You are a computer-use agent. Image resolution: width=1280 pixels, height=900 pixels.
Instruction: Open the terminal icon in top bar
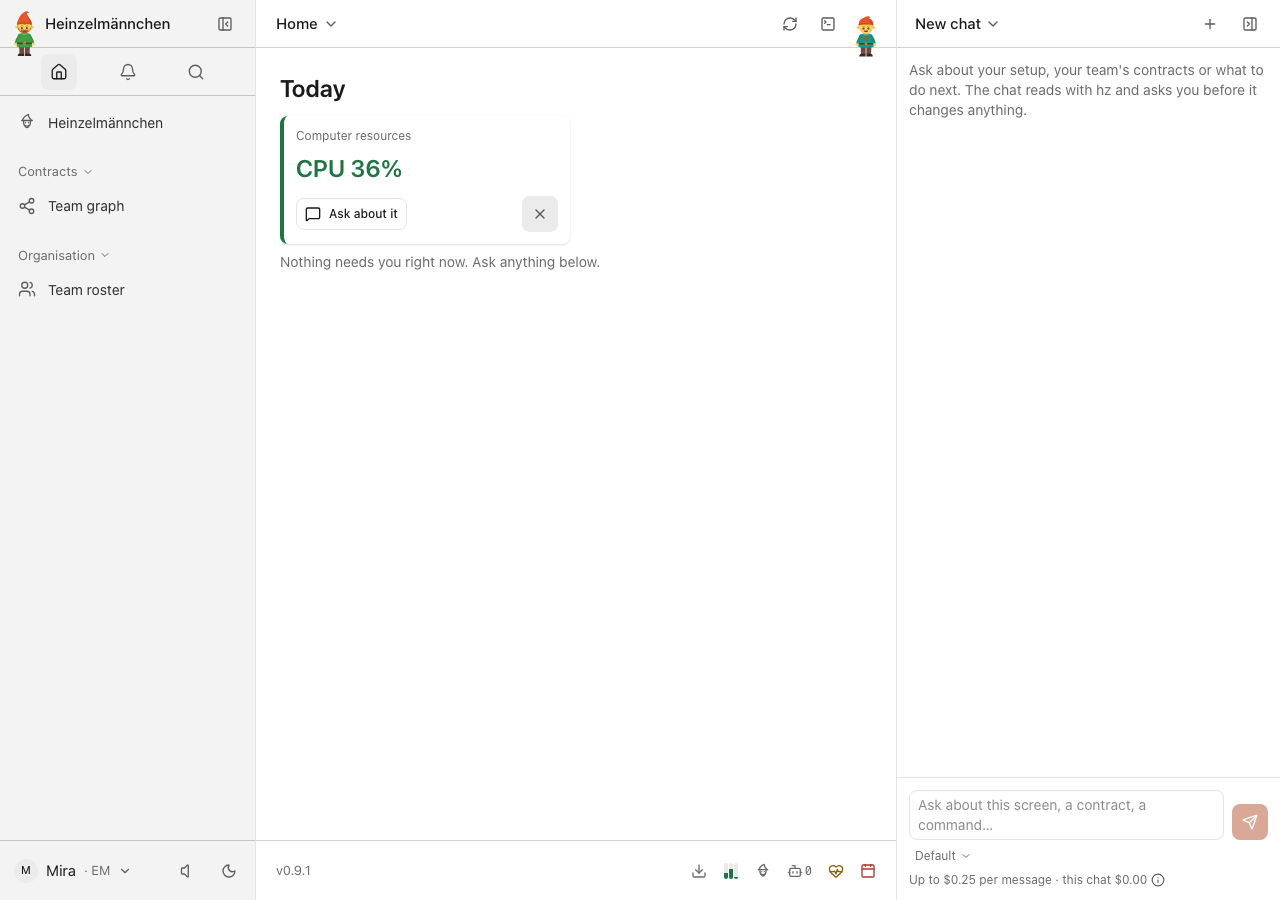pos(828,24)
